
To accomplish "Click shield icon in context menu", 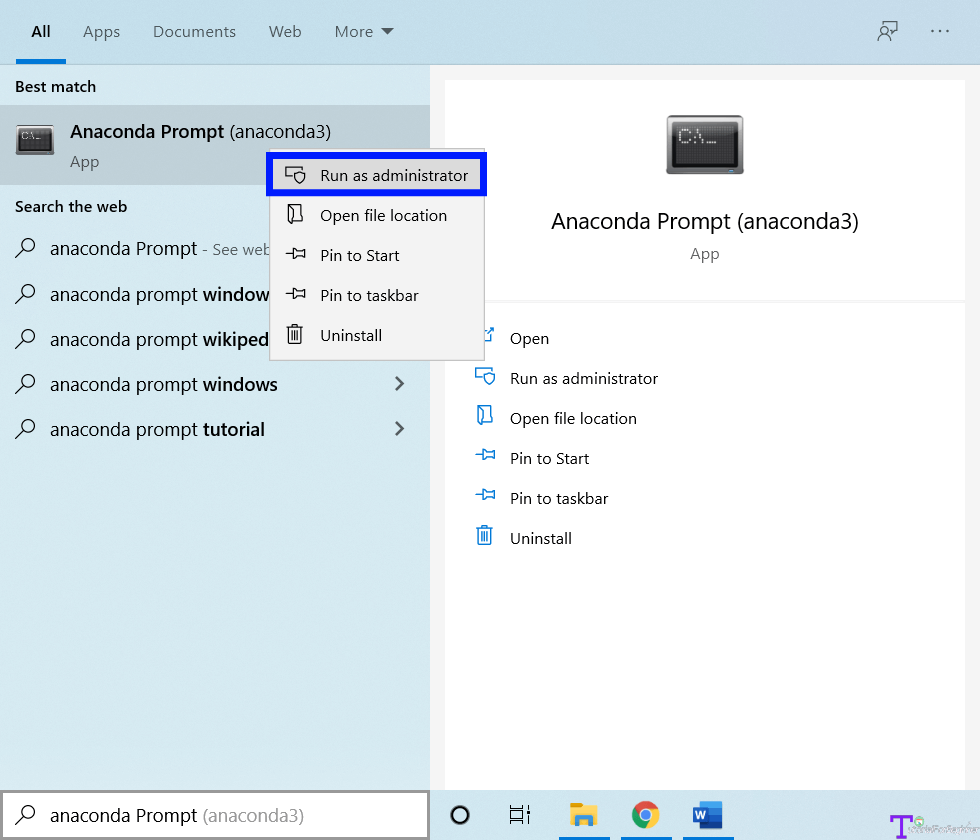I will point(295,175).
